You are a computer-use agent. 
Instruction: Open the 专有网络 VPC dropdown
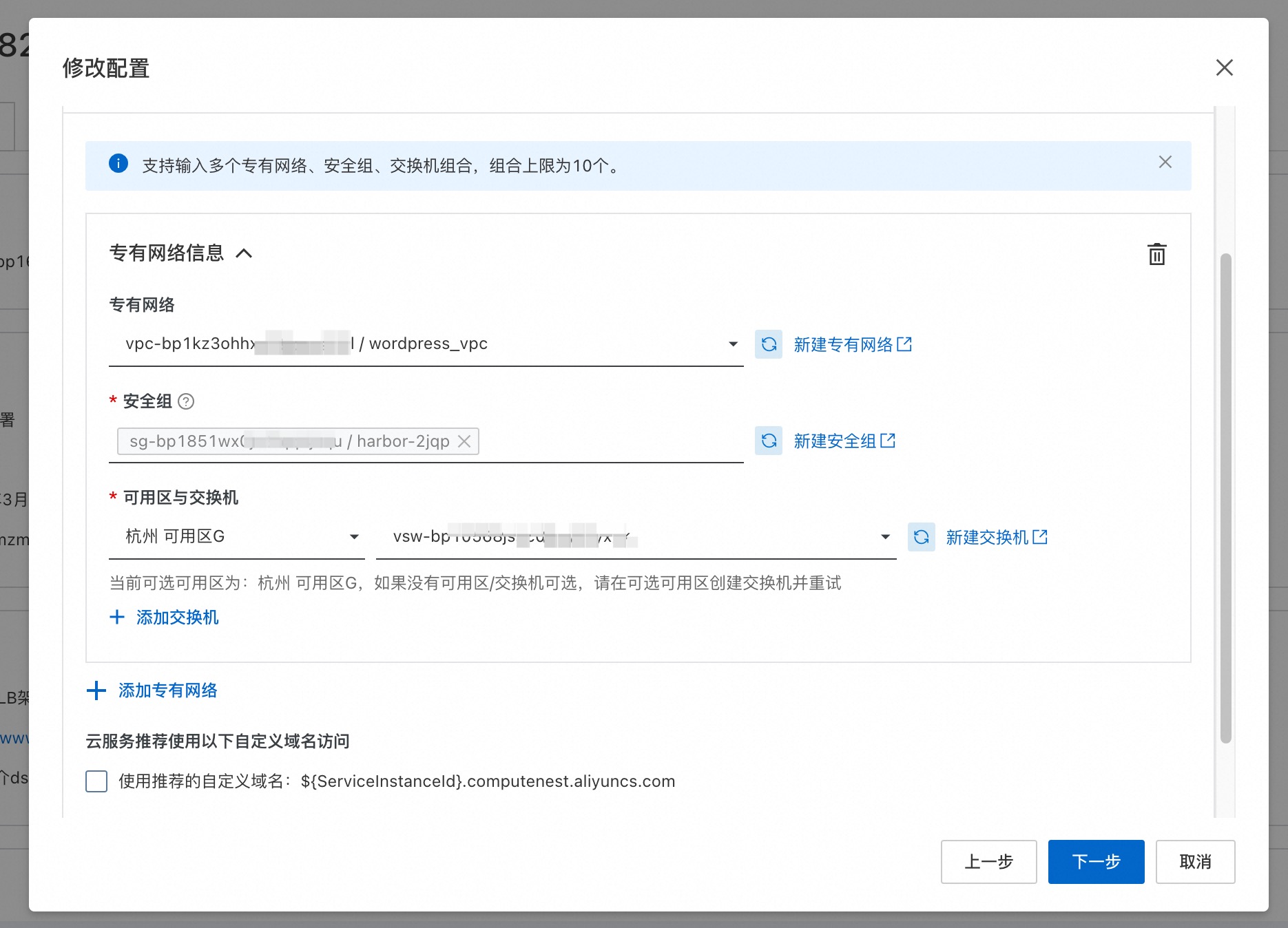(x=426, y=344)
